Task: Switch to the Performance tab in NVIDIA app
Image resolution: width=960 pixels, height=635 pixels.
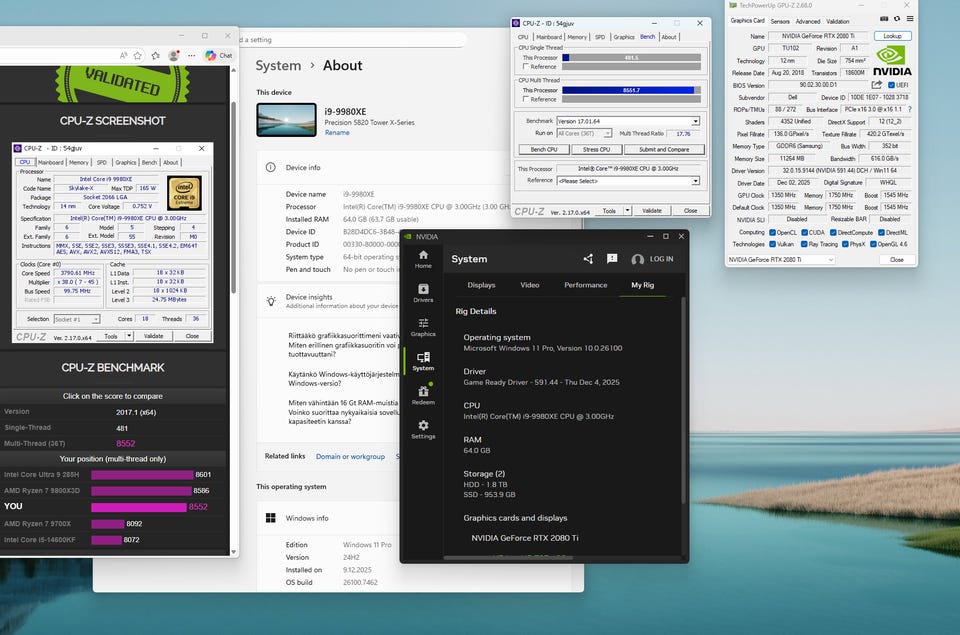Action: [x=585, y=285]
